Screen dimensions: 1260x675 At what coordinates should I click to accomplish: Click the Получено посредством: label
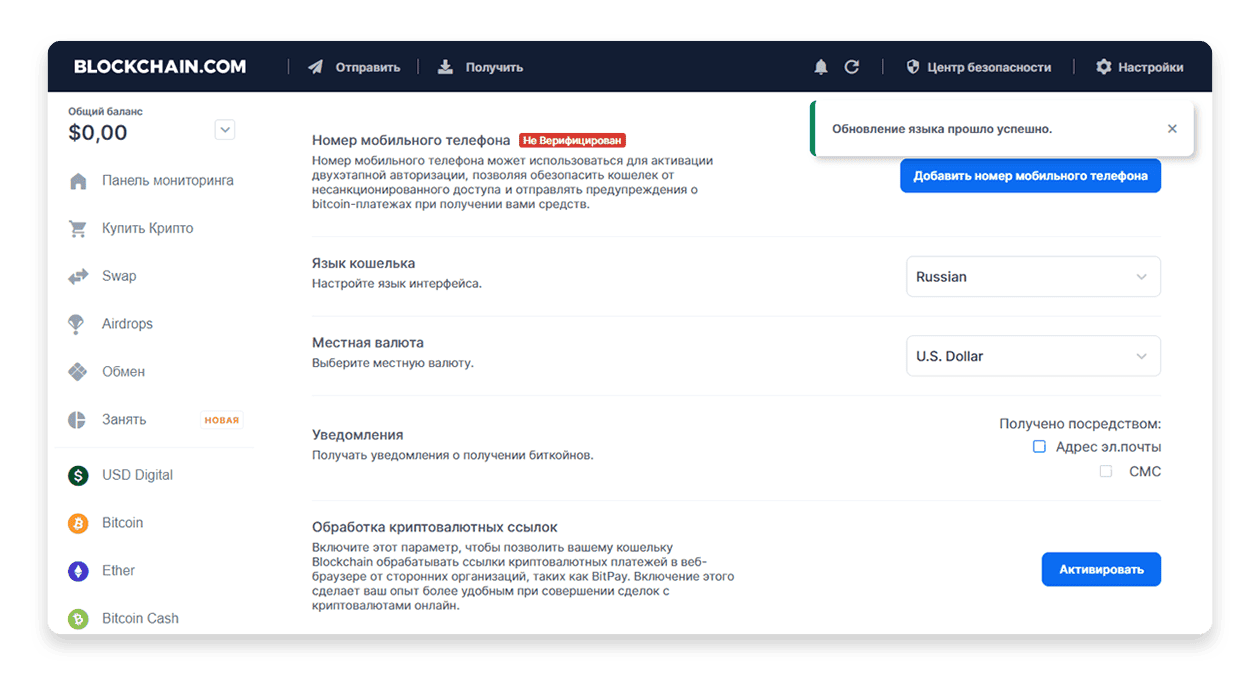point(1080,424)
